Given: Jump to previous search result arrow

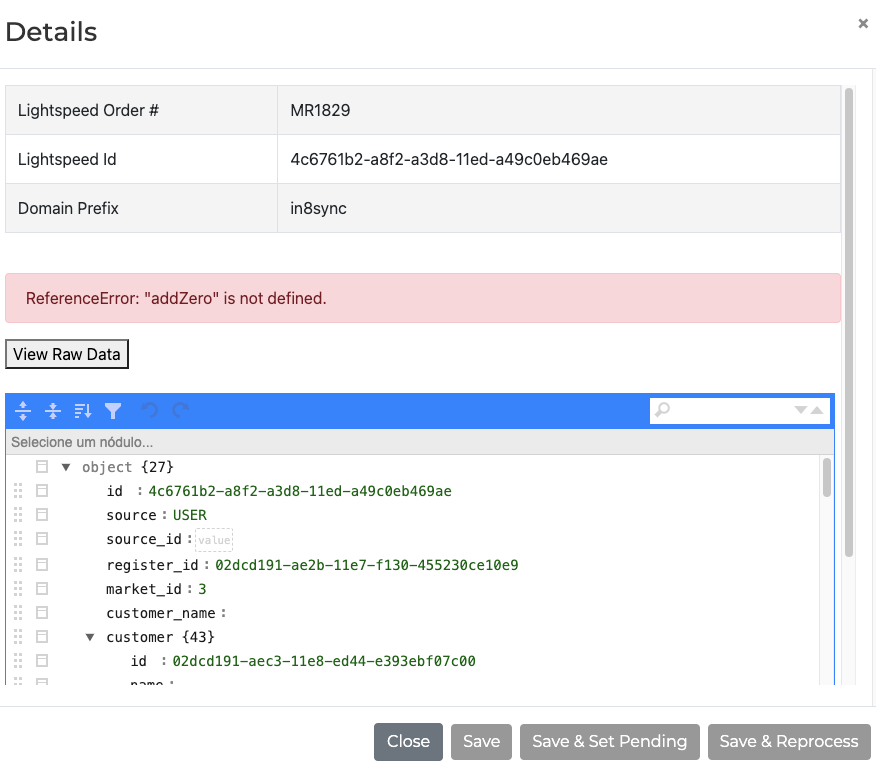Looking at the screenshot, I should pyautogui.click(x=817, y=411).
